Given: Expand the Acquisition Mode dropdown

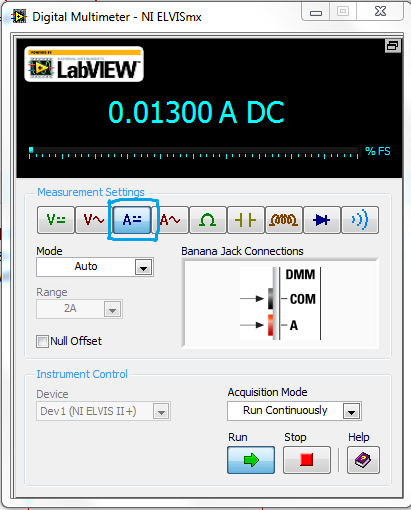Looking at the screenshot, I should [x=294, y=411].
